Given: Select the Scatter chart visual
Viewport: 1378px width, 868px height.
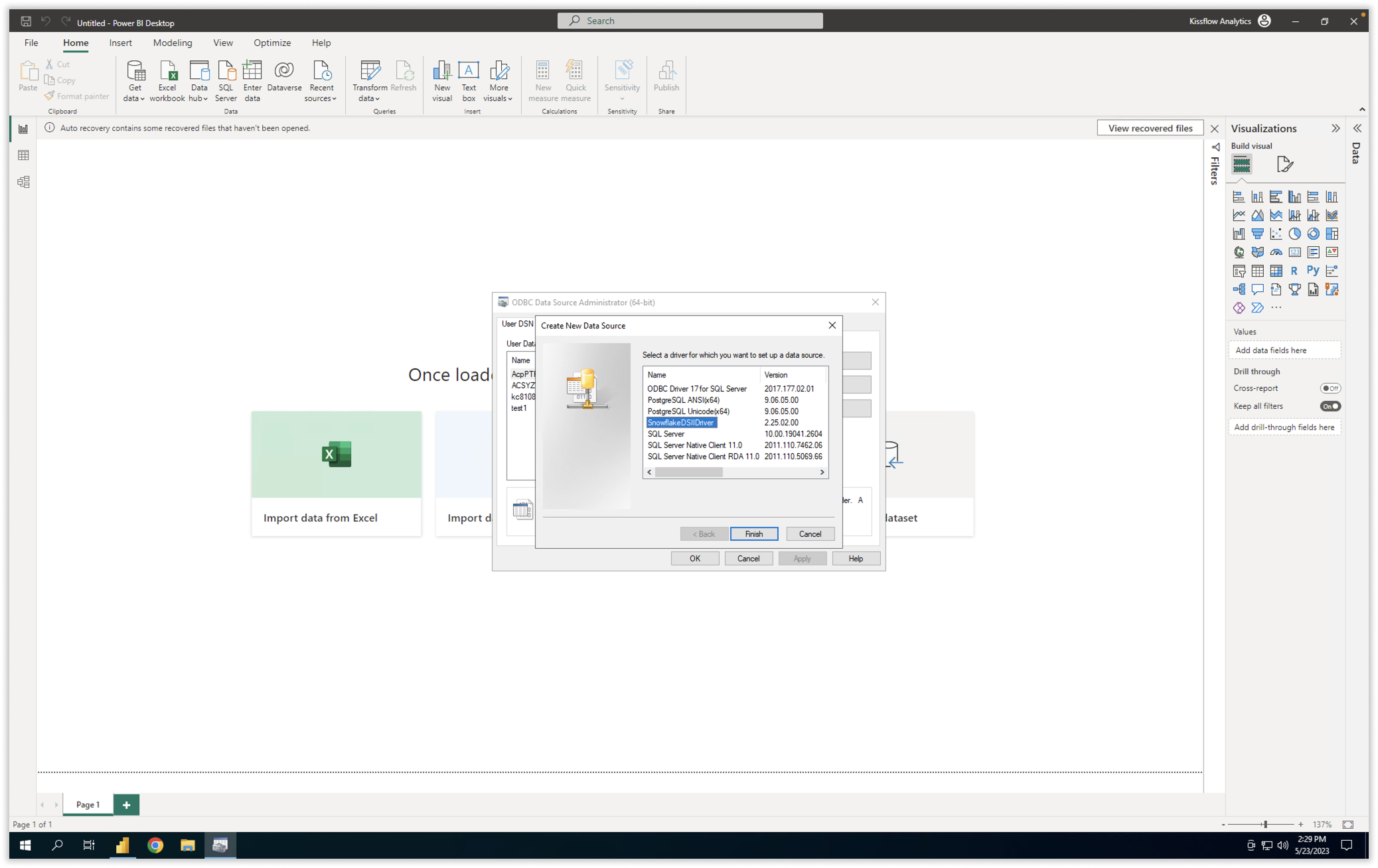Looking at the screenshot, I should click(1276, 234).
